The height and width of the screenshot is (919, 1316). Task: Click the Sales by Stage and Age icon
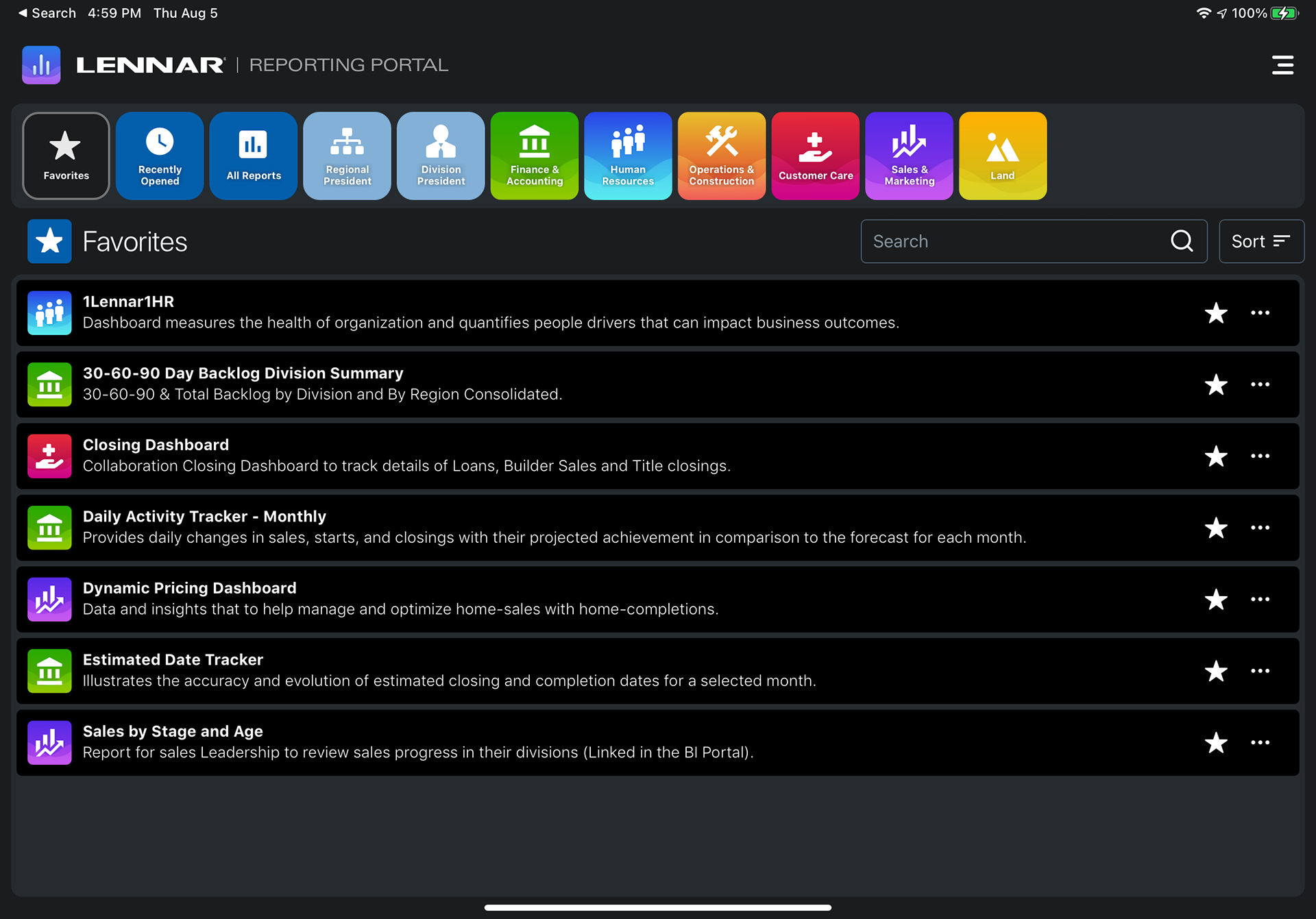[49, 743]
